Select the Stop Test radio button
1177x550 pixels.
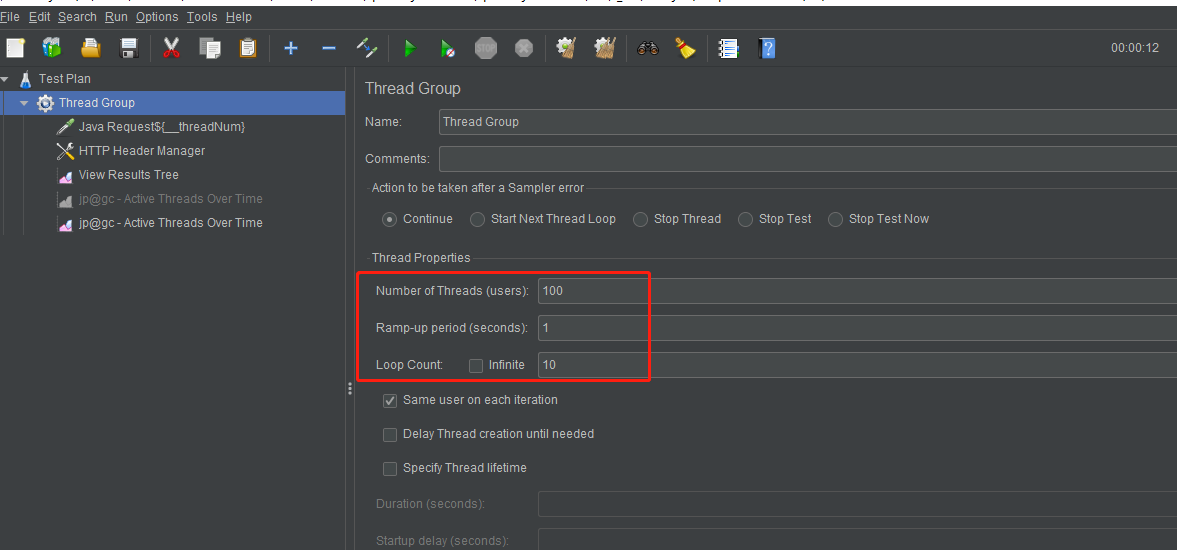click(745, 219)
